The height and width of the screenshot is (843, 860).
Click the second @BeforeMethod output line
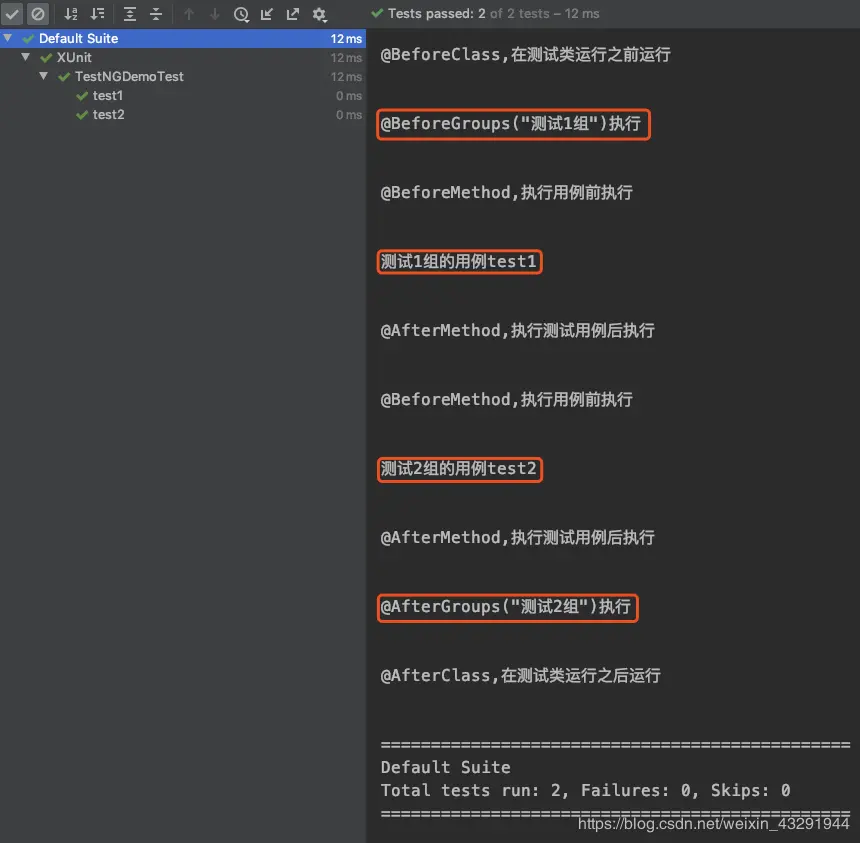(x=506, y=399)
